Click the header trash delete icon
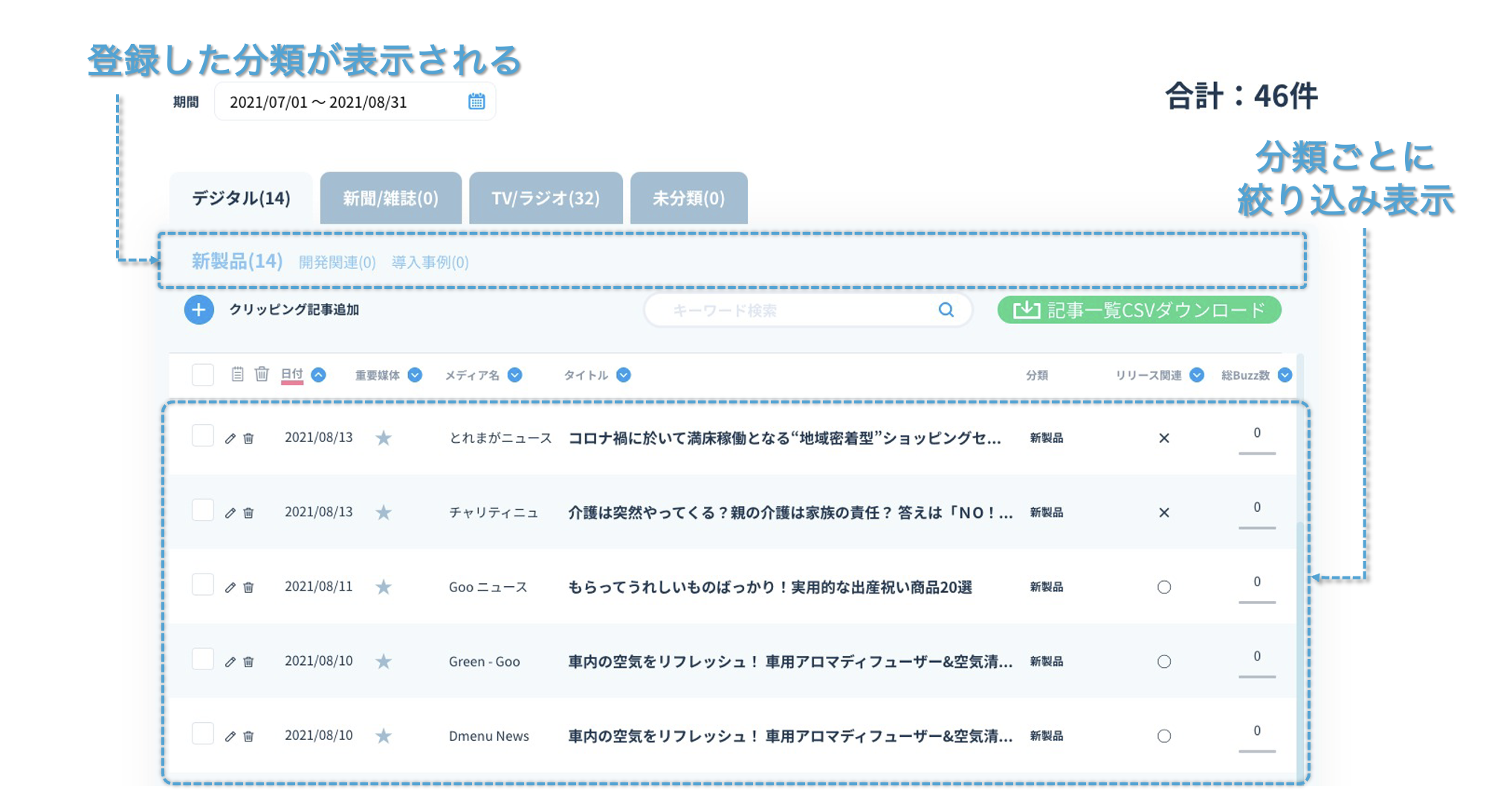The height and width of the screenshot is (792, 1512). (262, 374)
